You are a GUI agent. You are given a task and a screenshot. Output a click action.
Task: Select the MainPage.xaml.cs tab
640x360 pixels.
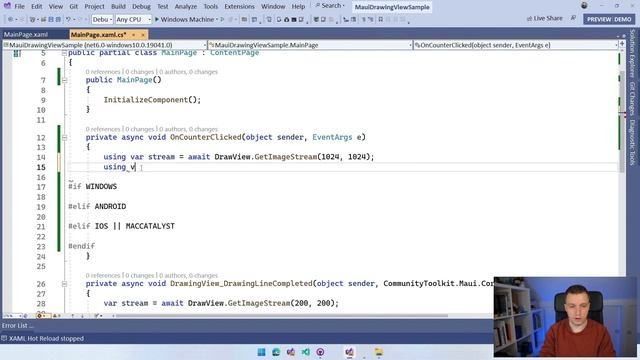[x=98, y=35]
